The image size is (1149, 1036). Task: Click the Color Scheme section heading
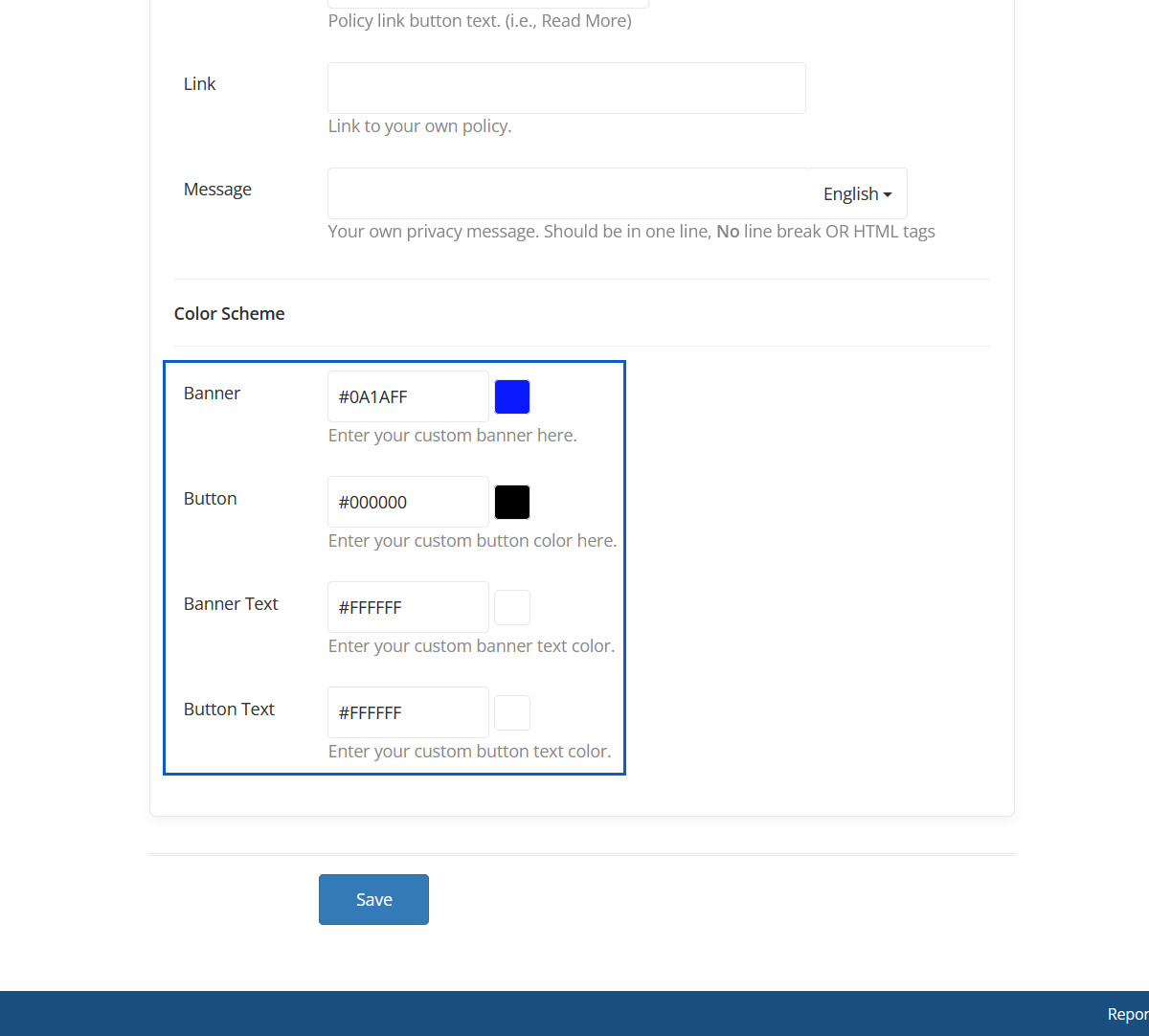229,314
